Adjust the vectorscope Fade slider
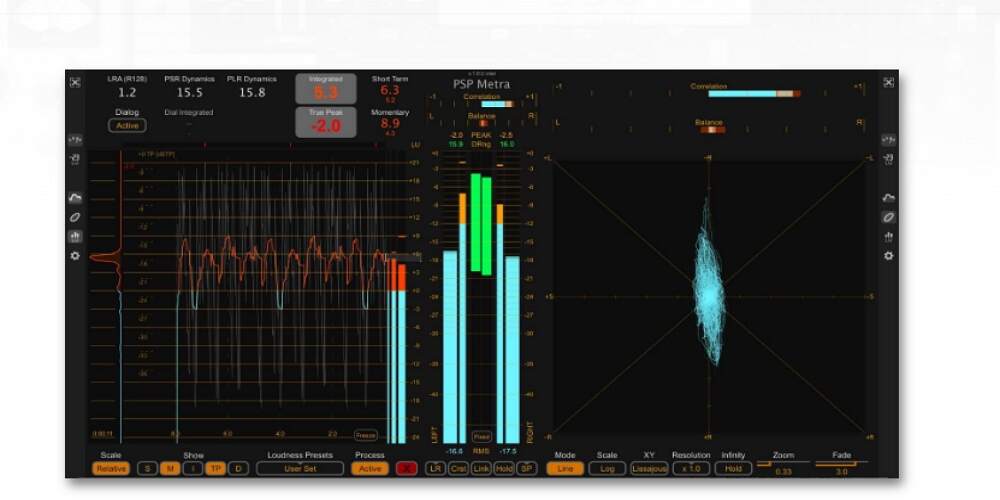1000x500 pixels. tap(842, 464)
